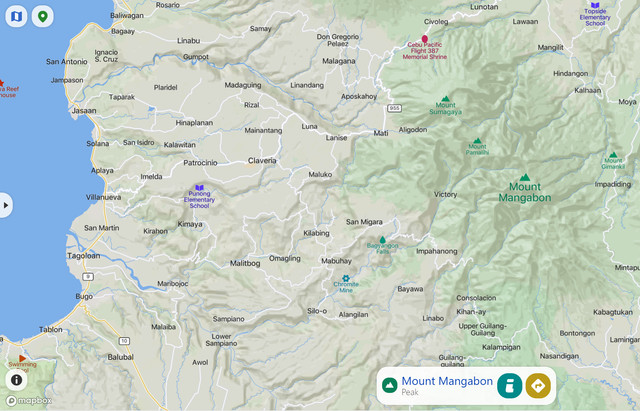The image size is (640, 411).
Task: Click the Mainantang label
Action: click(263, 131)
